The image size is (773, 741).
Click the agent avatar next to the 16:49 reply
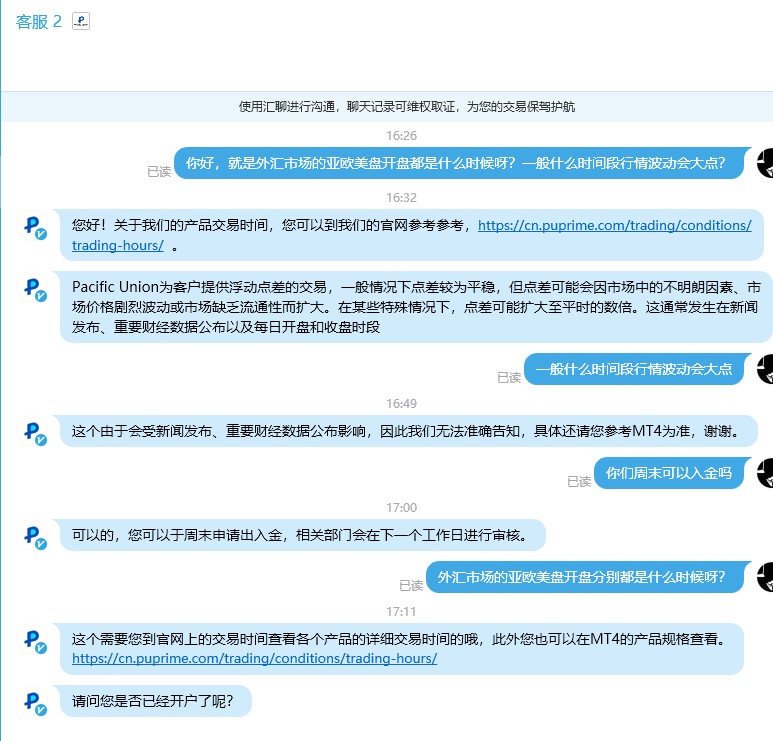(35, 433)
